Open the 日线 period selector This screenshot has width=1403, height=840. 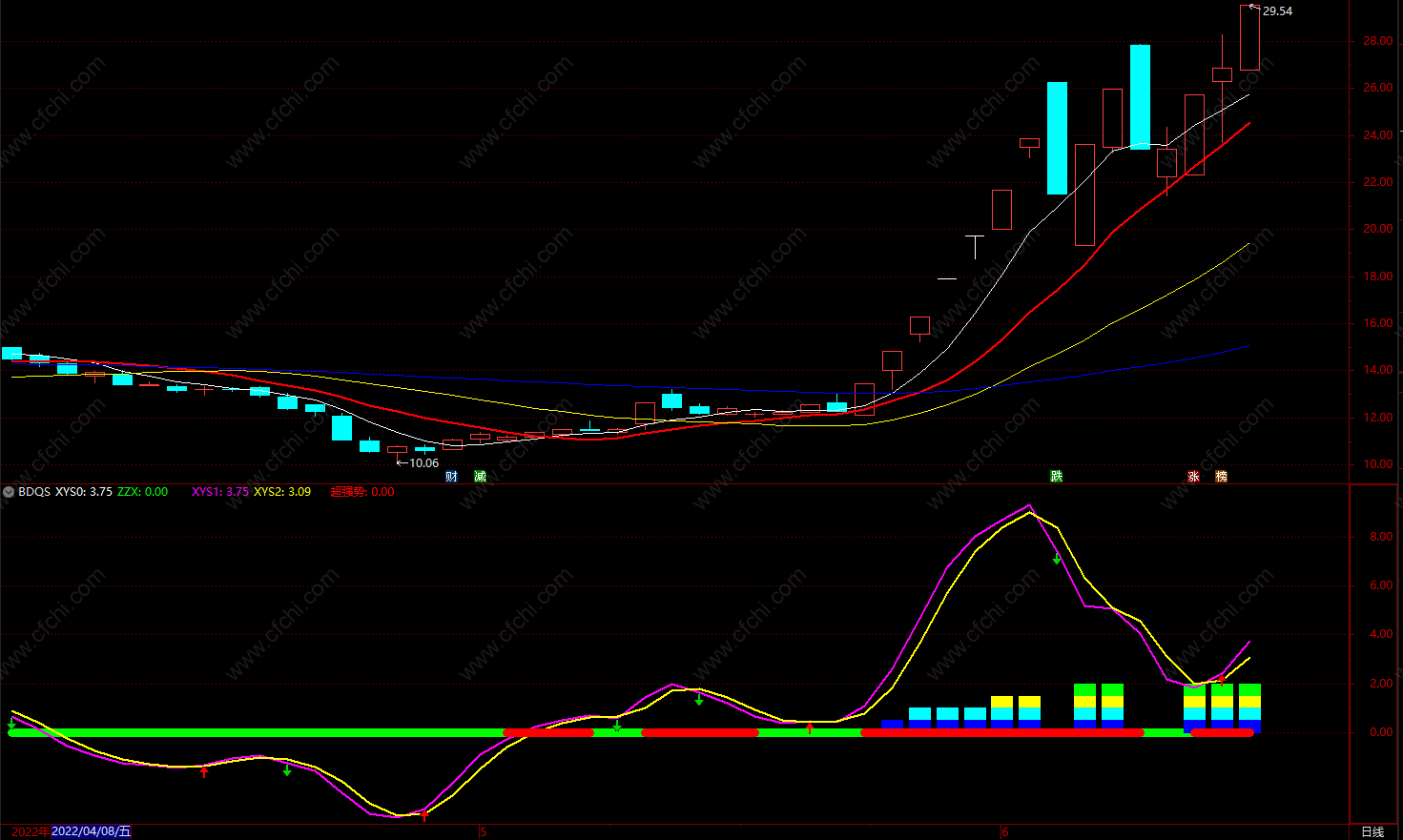click(x=1372, y=832)
